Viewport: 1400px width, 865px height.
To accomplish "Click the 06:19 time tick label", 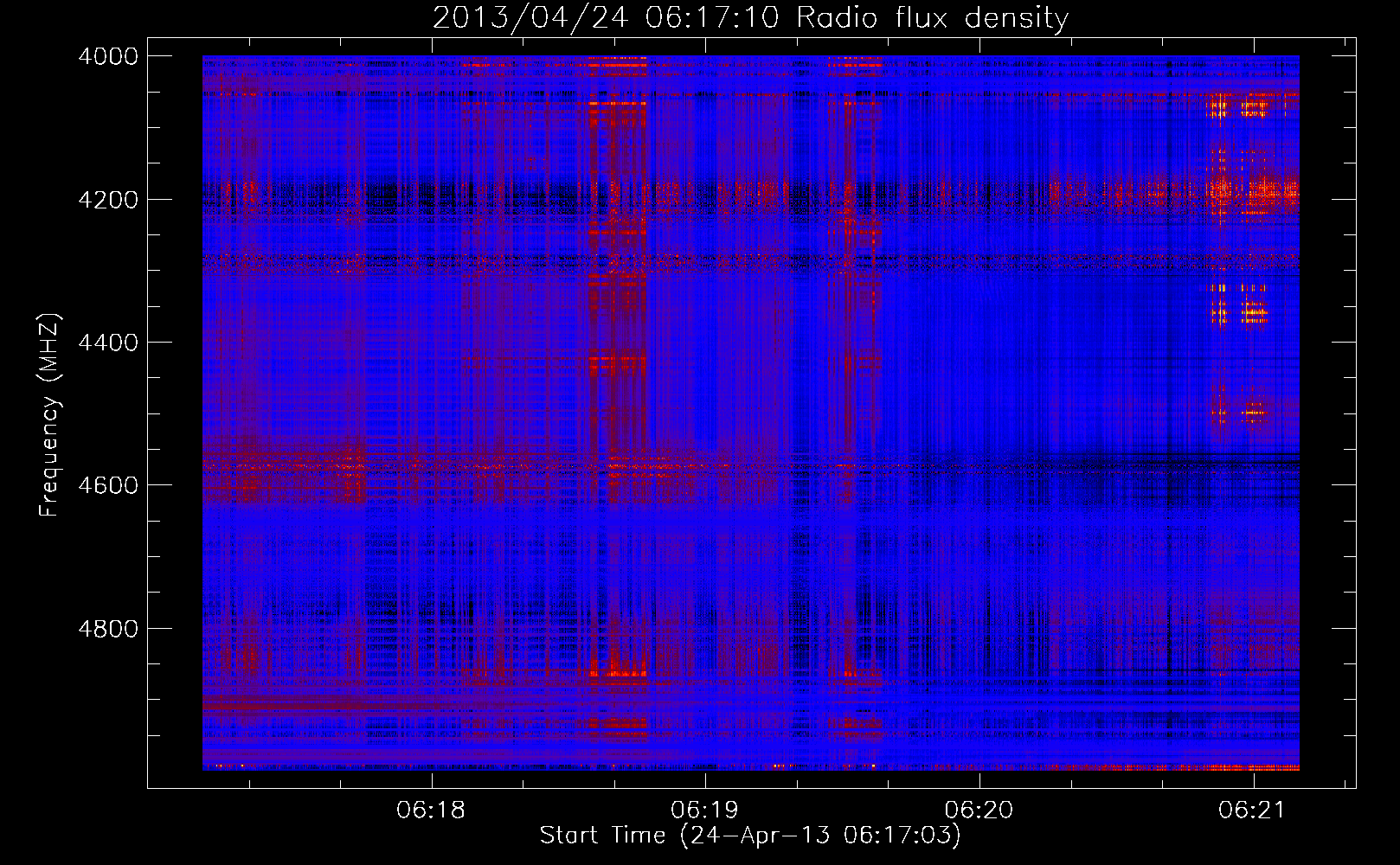I will pyautogui.click(x=705, y=810).
